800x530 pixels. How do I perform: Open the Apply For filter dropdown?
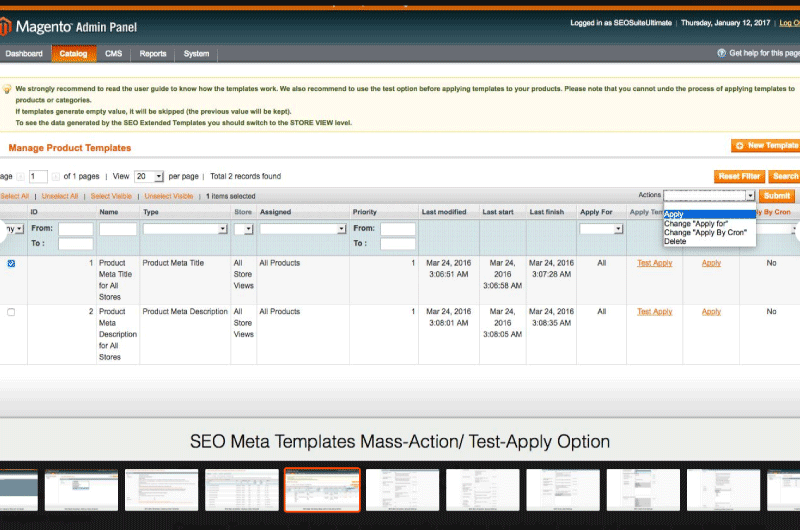click(x=601, y=229)
